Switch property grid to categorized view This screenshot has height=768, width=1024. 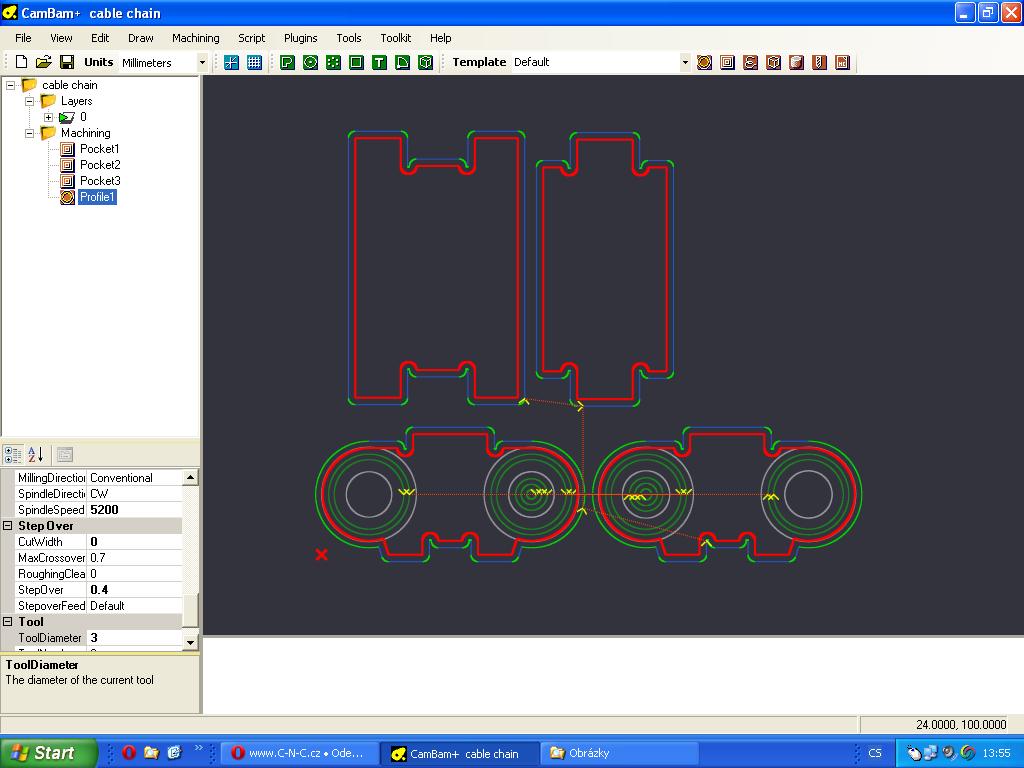13,455
